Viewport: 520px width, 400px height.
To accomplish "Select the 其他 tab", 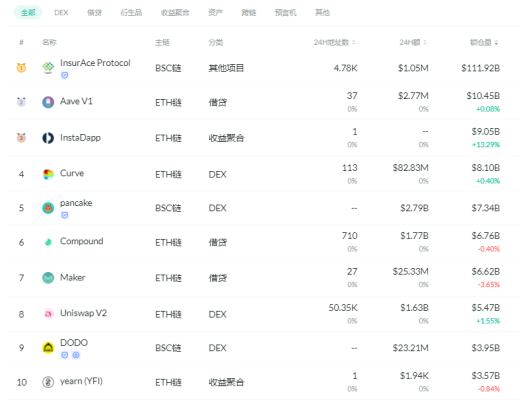I will [x=322, y=12].
